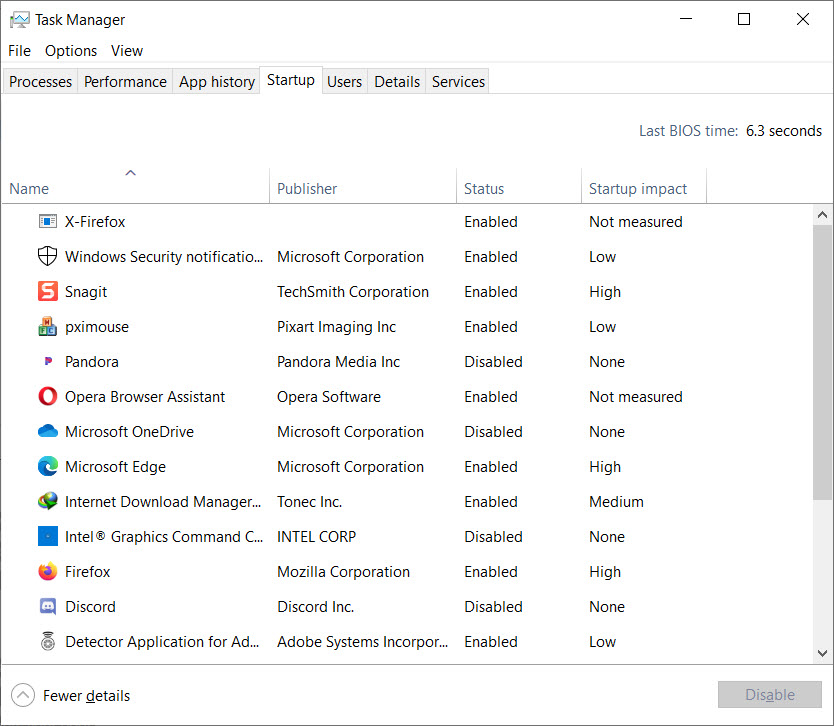Sort by the Name column header

click(136, 186)
